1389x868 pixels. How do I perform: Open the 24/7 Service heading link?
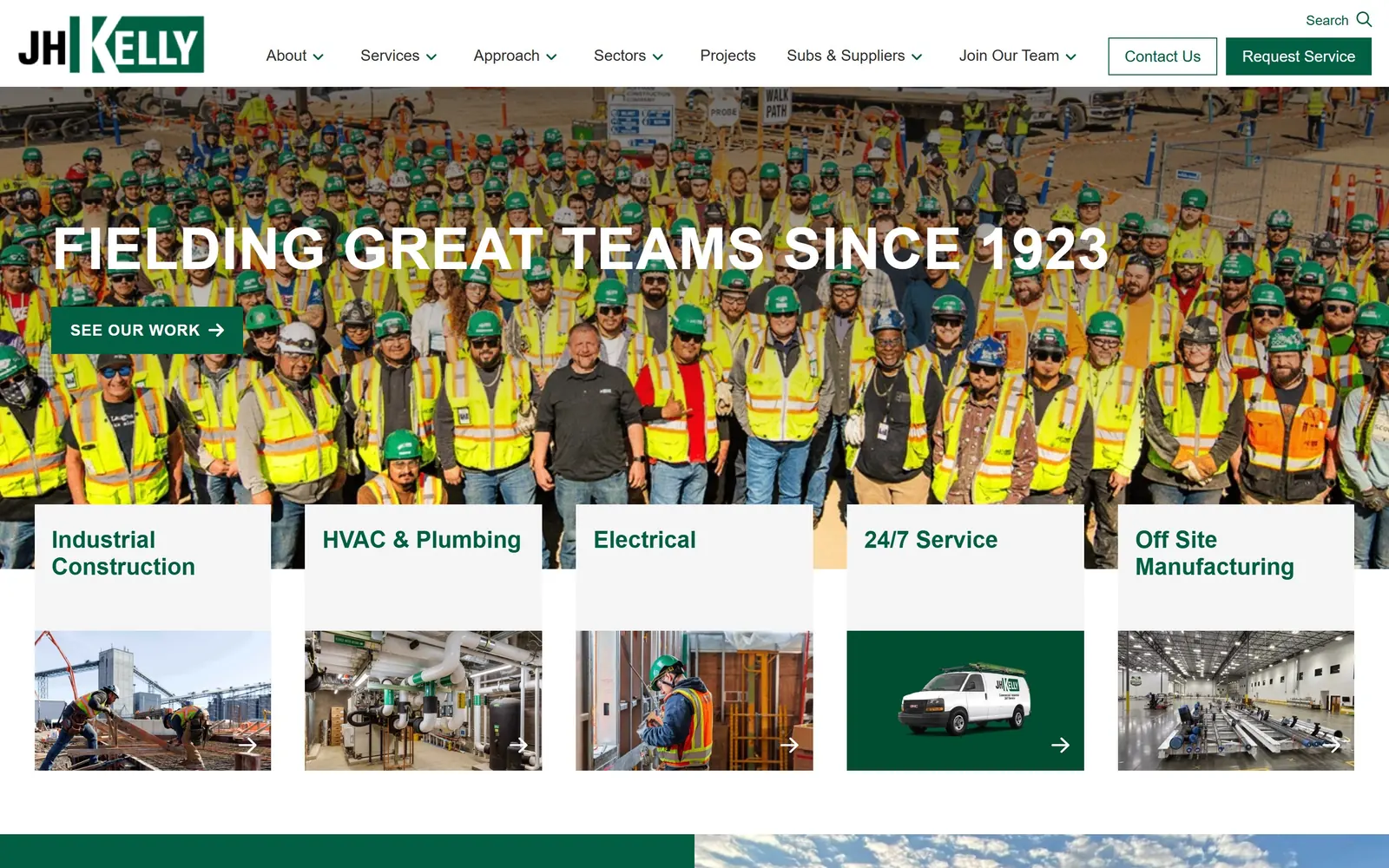931,540
